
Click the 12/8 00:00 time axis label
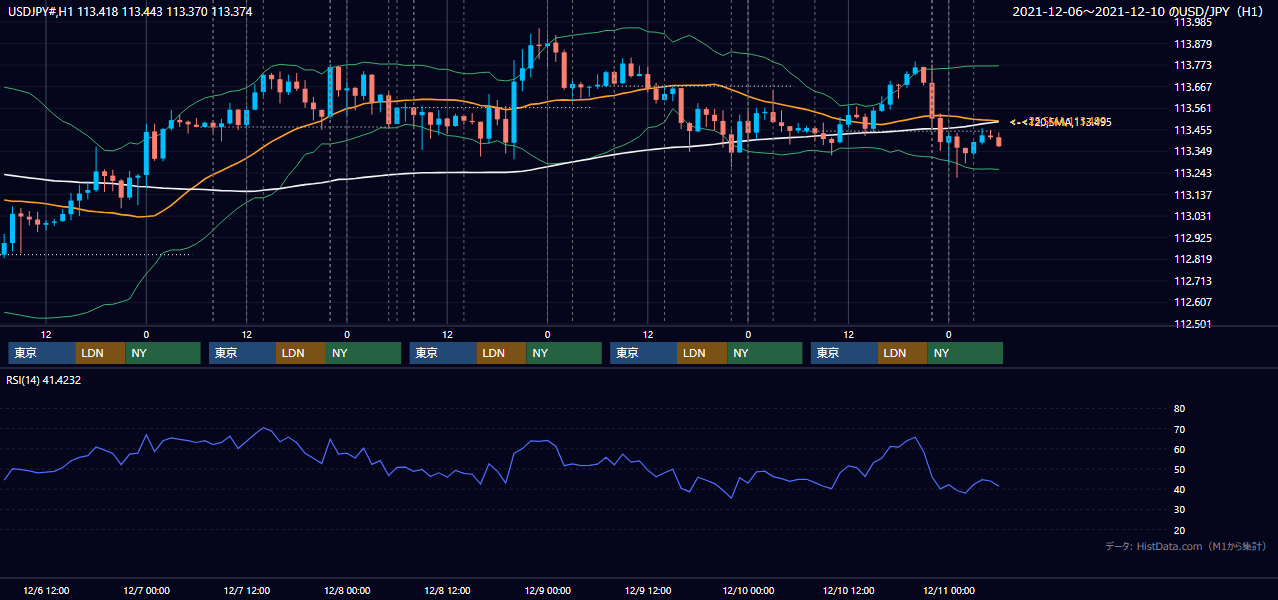point(347,590)
